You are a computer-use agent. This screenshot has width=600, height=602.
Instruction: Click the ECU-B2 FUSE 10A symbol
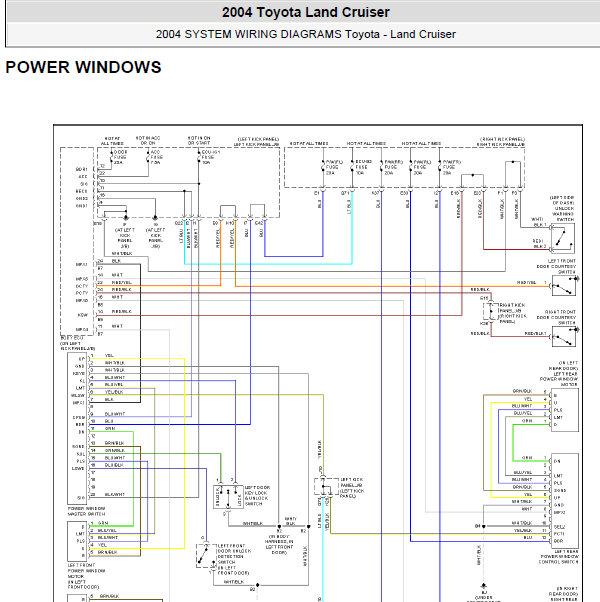pos(352,167)
